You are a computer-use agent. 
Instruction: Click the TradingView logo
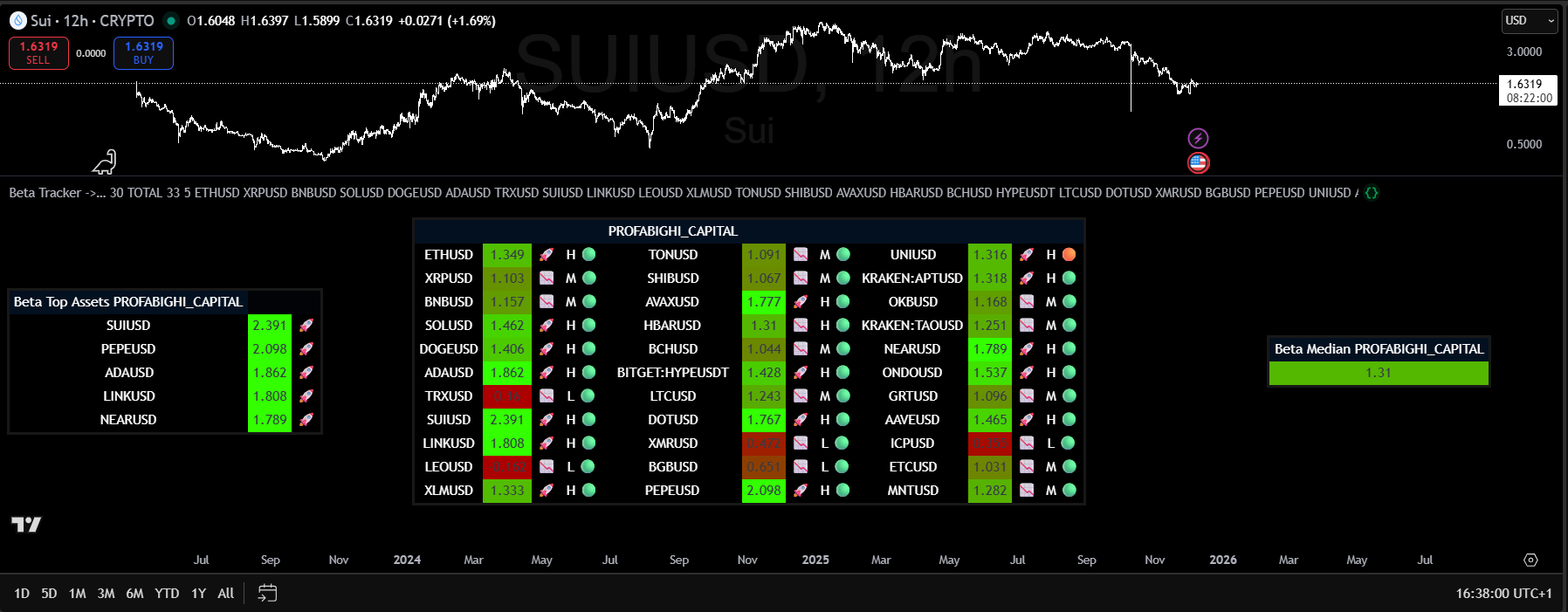[x=26, y=524]
